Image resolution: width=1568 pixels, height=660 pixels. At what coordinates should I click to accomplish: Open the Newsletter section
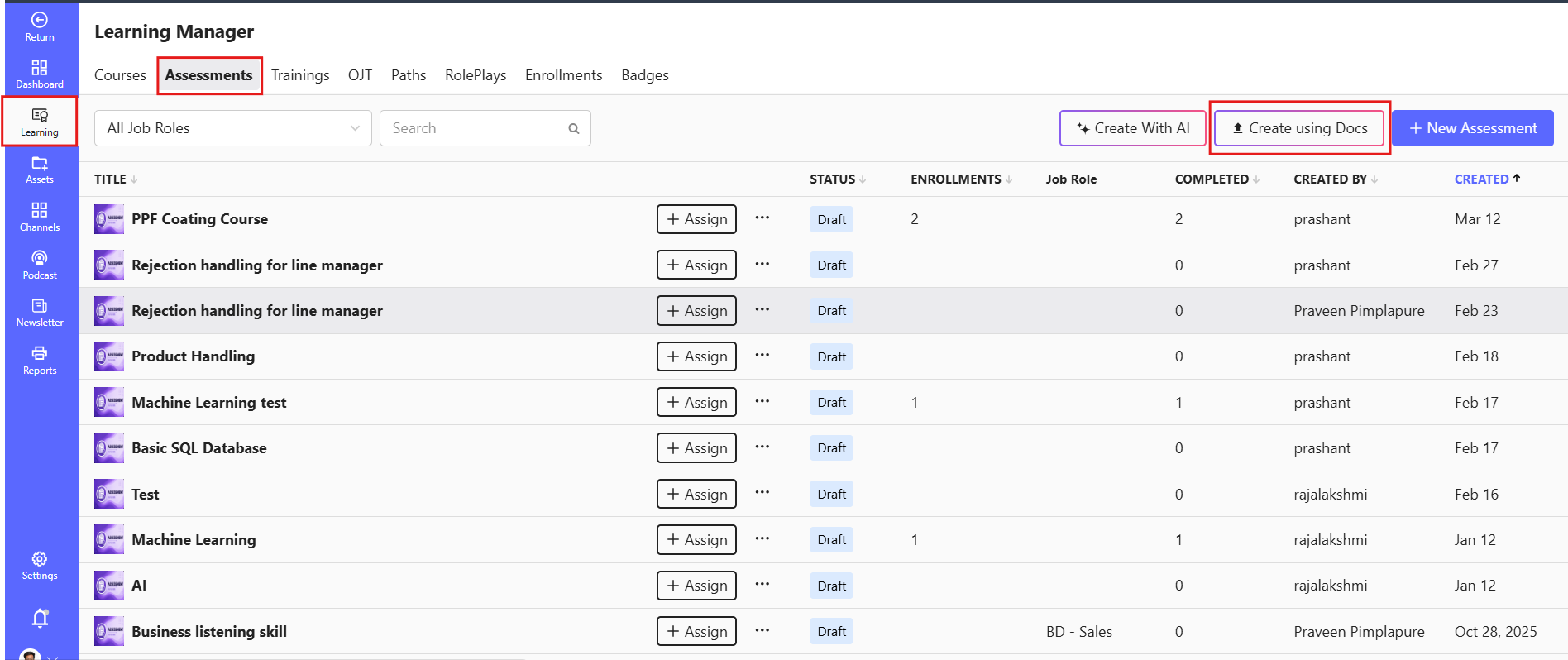(40, 313)
